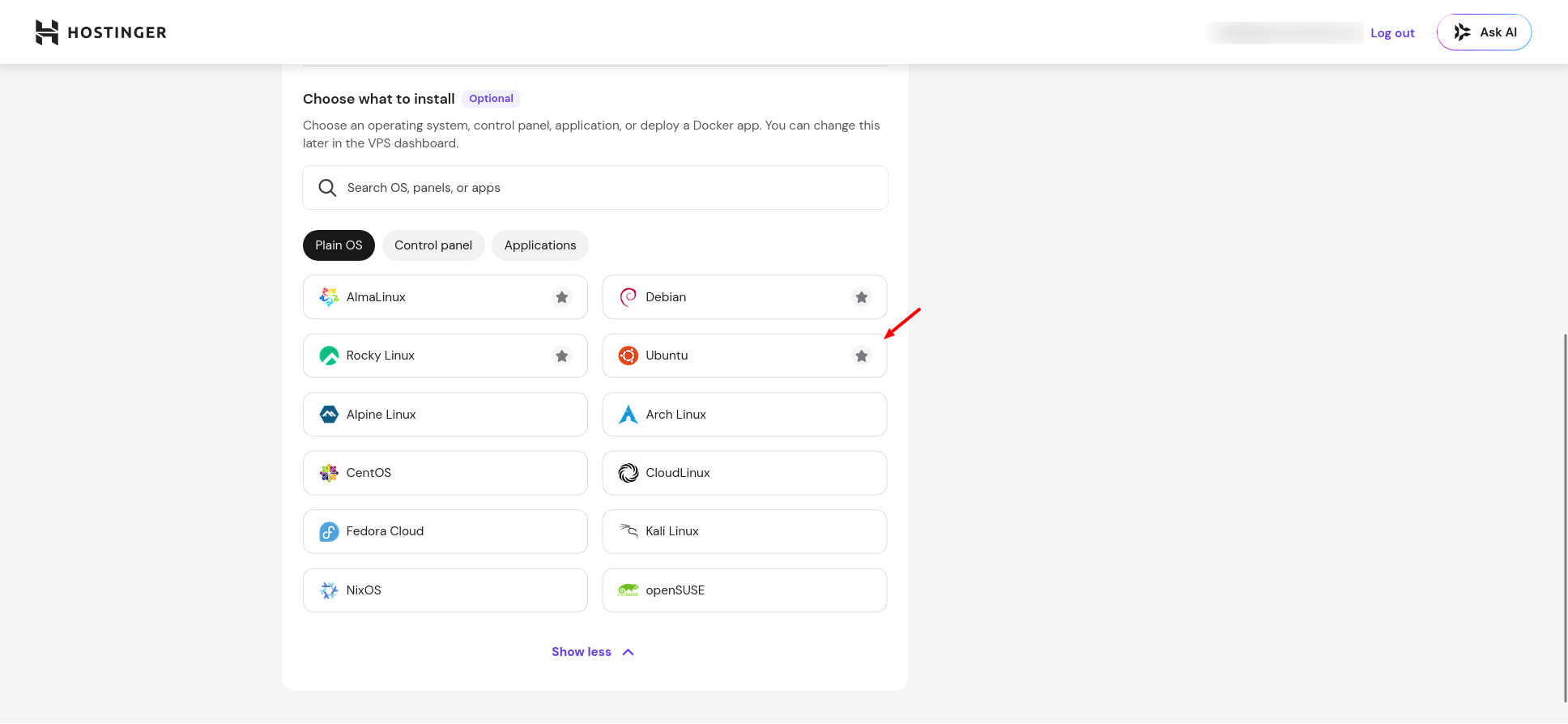Image resolution: width=1568 pixels, height=724 pixels.
Task: Click the openSUSE chameleon icon
Action: 628,590
